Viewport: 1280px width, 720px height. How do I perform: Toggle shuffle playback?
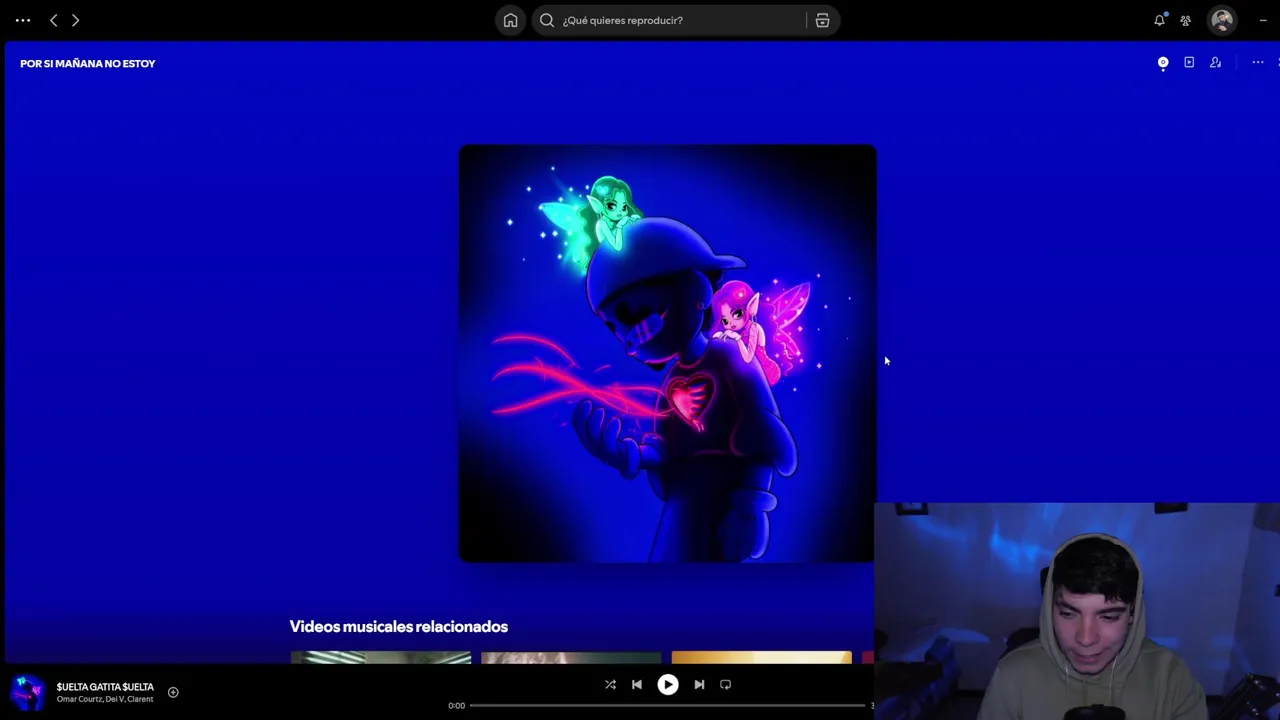610,685
